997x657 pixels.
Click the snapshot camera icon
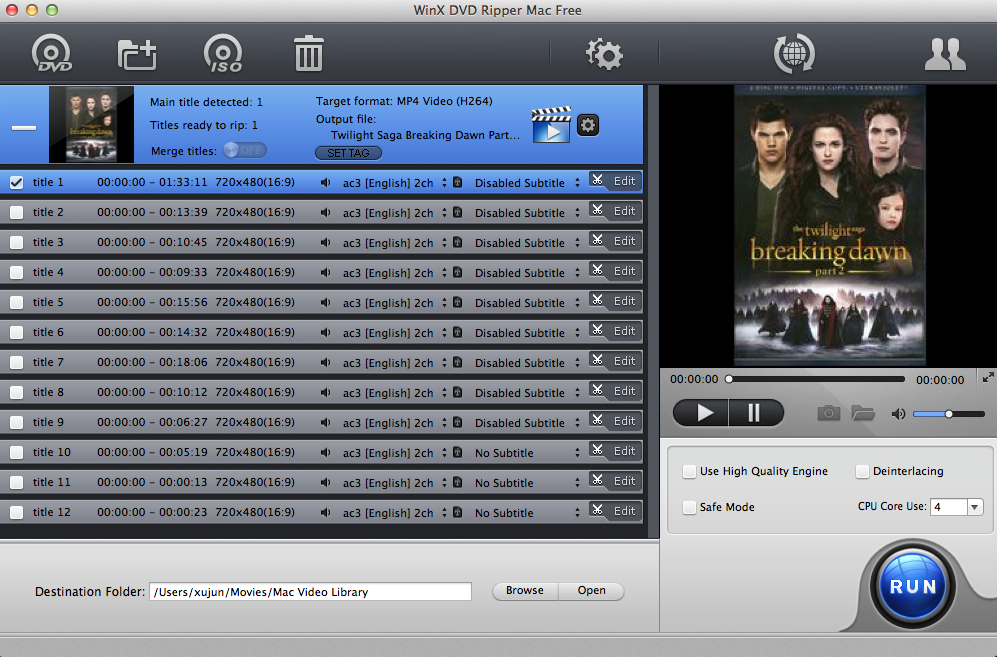(x=828, y=413)
